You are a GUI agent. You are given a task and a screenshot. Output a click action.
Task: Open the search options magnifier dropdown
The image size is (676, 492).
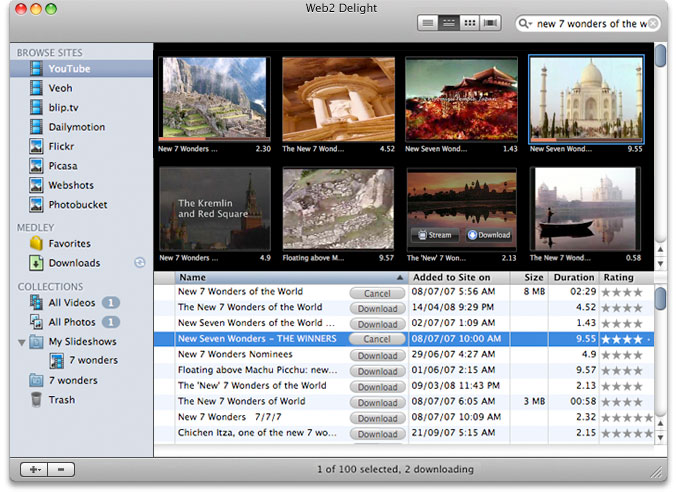[x=525, y=24]
